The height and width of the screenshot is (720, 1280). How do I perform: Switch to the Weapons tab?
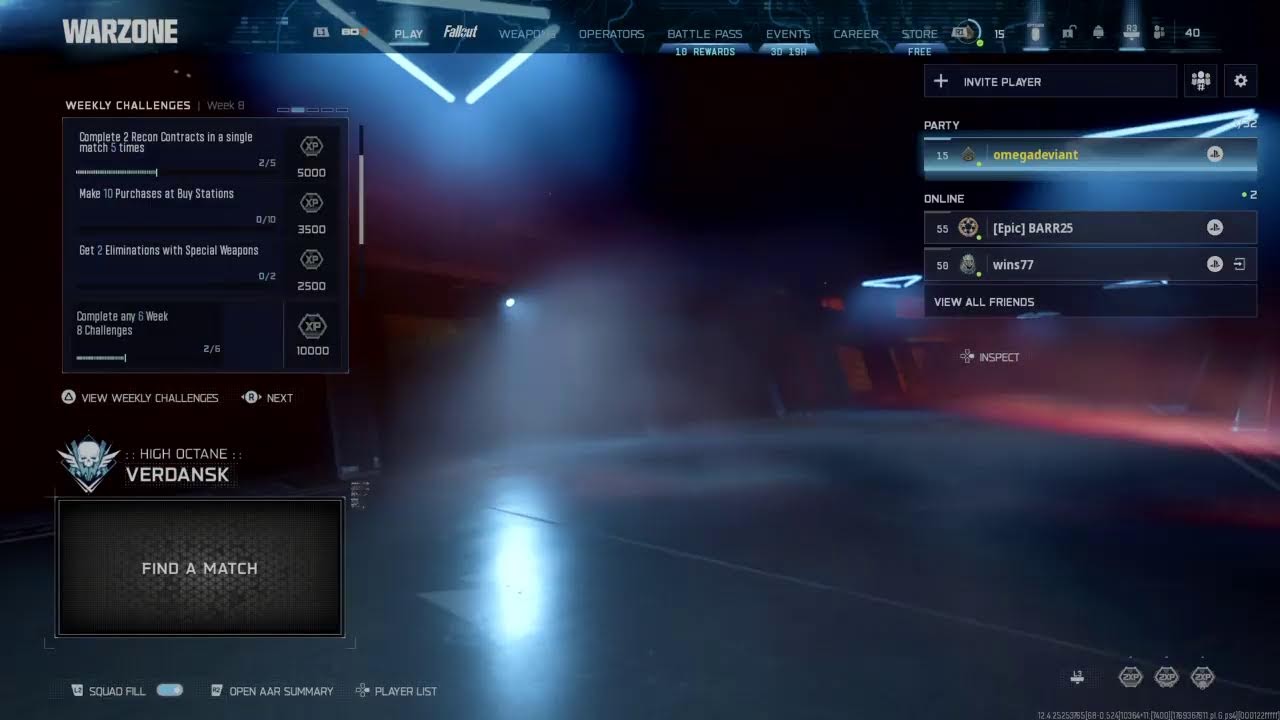pos(527,33)
